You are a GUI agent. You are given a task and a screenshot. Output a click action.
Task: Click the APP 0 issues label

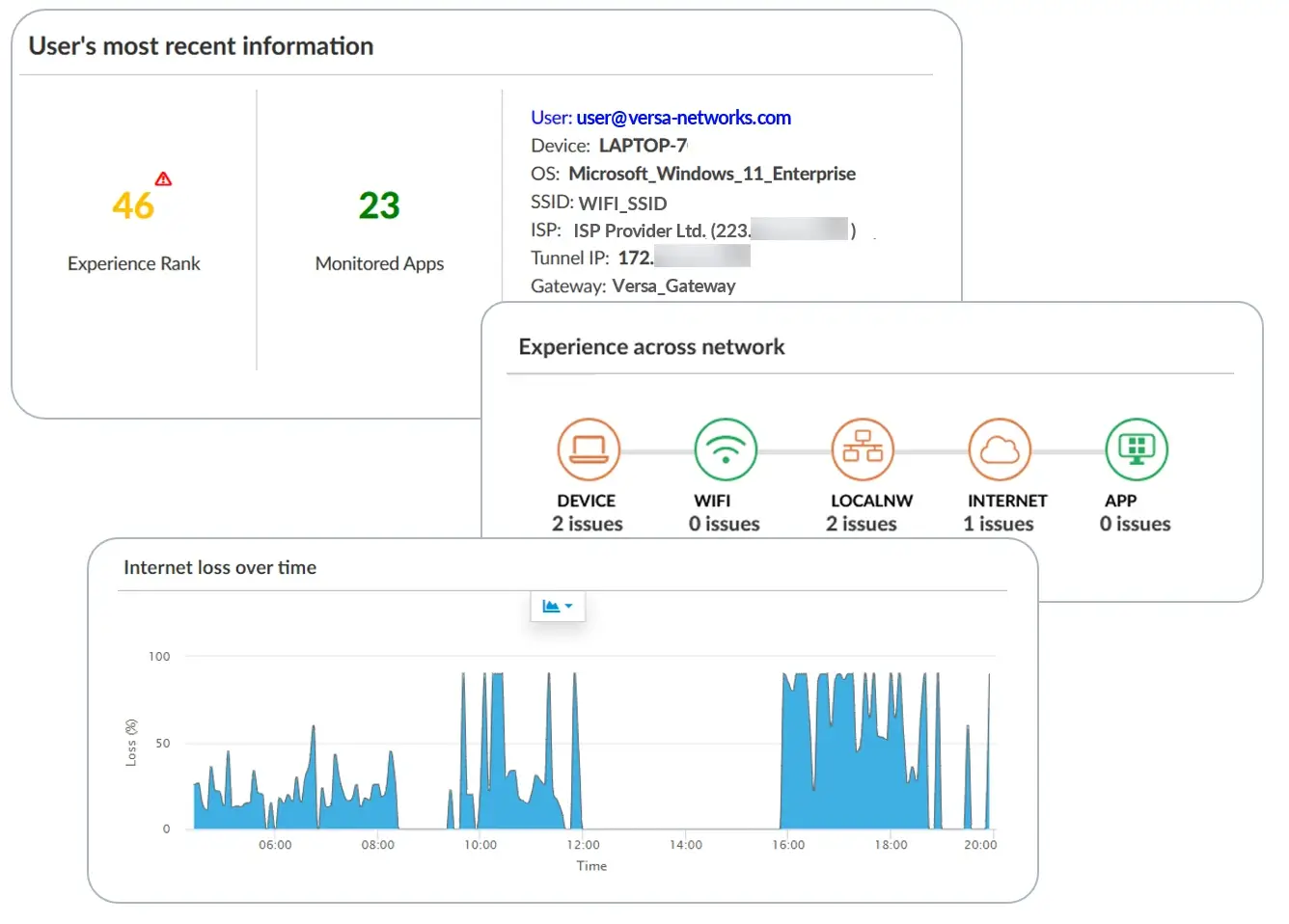pos(1135,524)
